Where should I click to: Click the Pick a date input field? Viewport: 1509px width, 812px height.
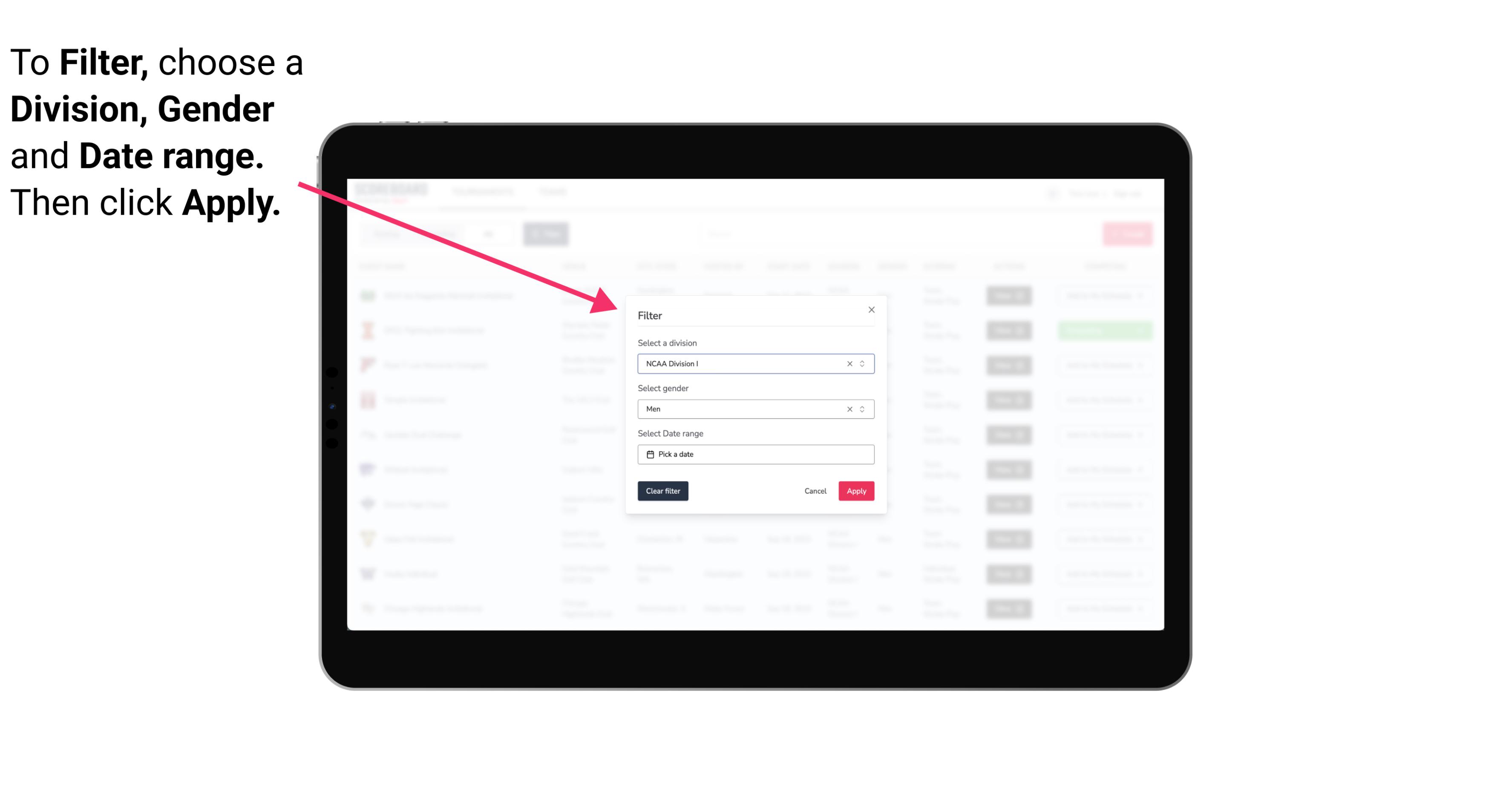tap(755, 454)
